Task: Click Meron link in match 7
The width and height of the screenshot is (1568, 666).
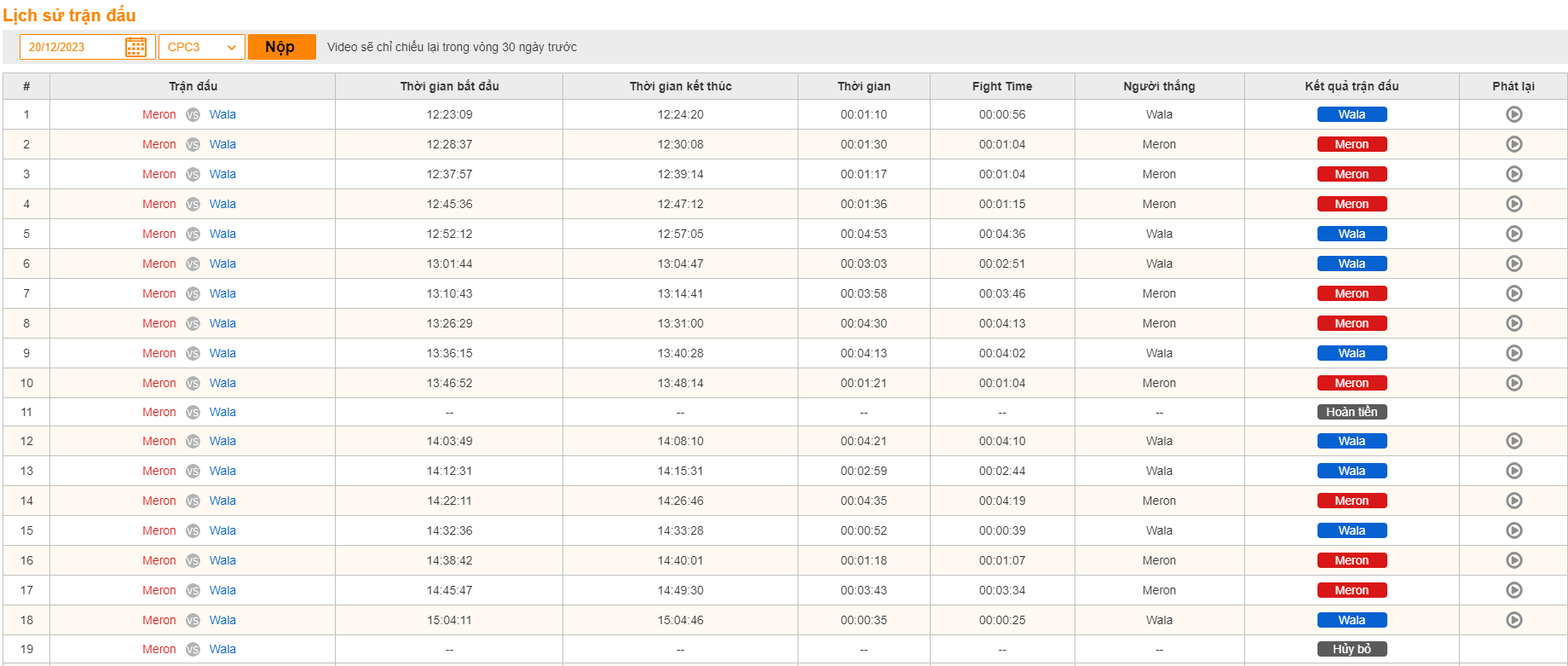Action: click(x=159, y=293)
